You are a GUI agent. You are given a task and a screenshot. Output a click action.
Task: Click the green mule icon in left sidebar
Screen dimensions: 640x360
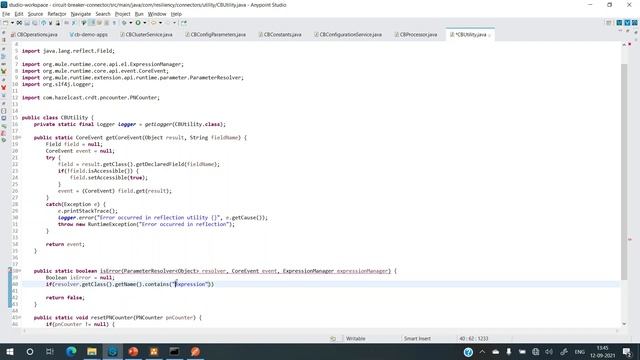tap(4, 71)
